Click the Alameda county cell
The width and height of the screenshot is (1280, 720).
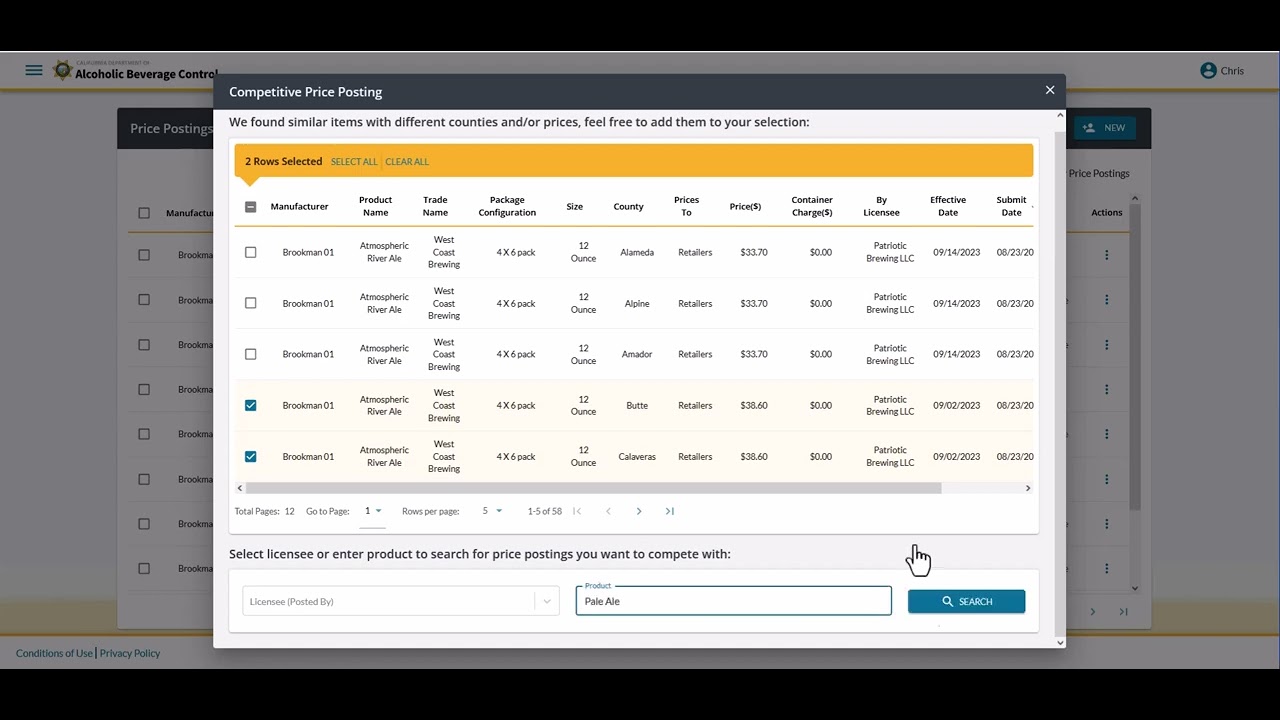[637, 252]
